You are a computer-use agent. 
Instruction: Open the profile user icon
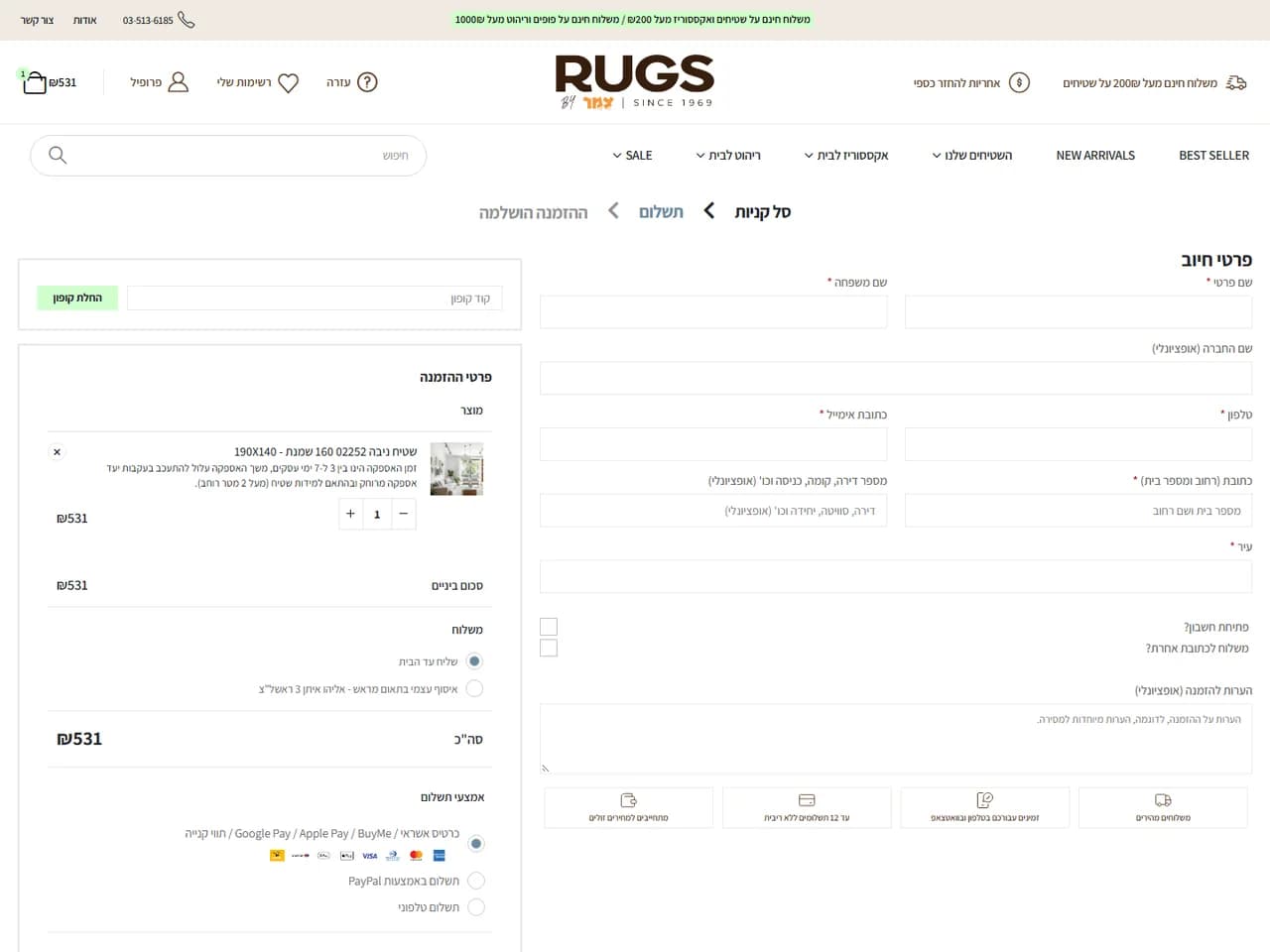coord(179,82)
